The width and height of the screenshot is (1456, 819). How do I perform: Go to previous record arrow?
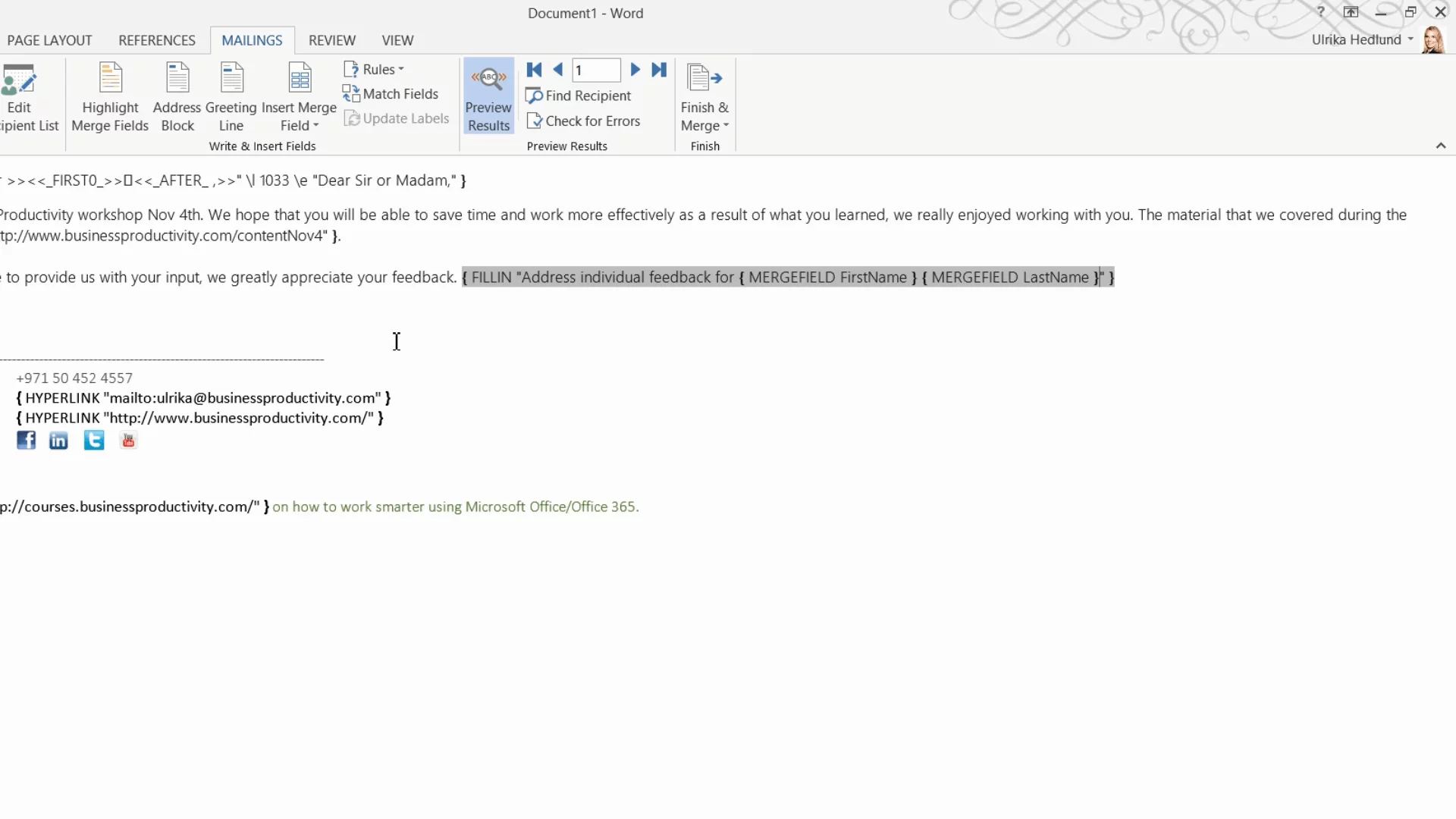[x=558, y=70]
